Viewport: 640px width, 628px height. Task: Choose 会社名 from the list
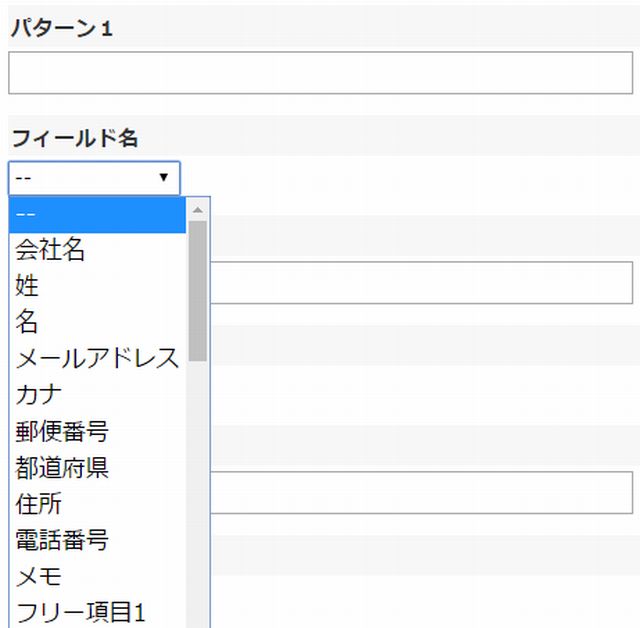98,249
